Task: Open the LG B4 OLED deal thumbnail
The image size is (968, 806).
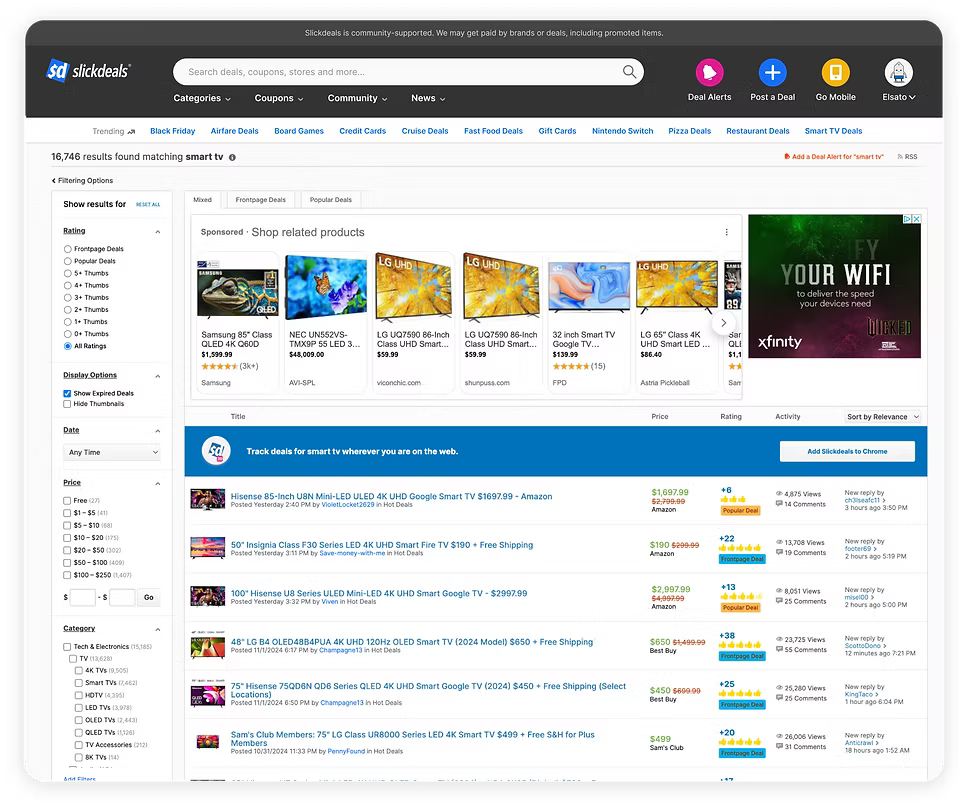Action: point(207,646)
